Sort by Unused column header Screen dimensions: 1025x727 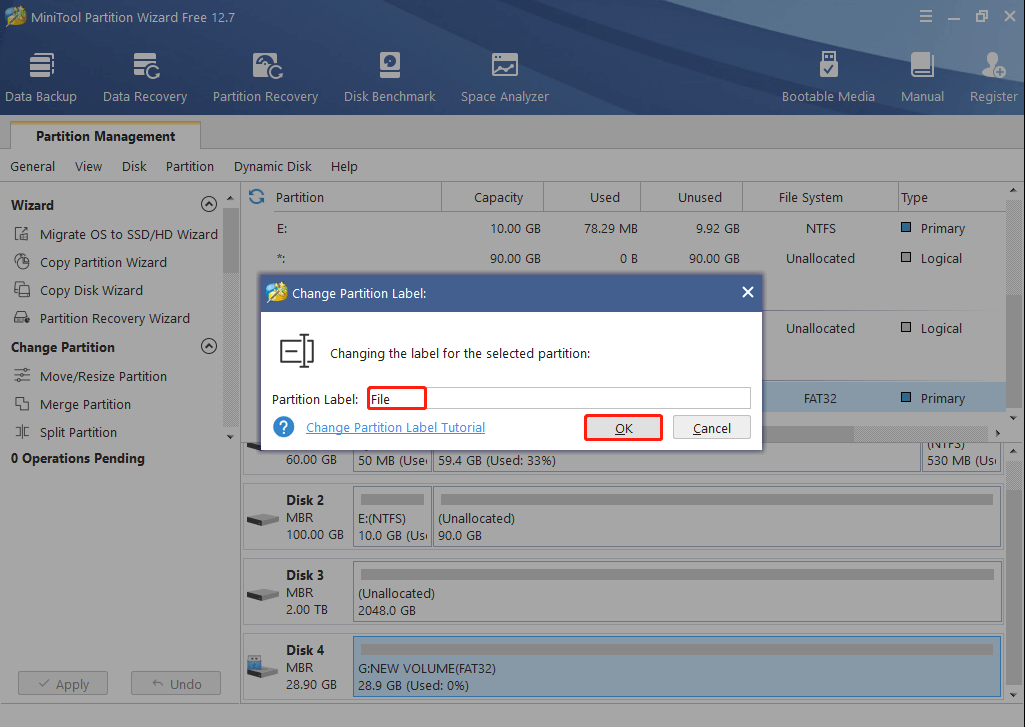pos(692,197)
